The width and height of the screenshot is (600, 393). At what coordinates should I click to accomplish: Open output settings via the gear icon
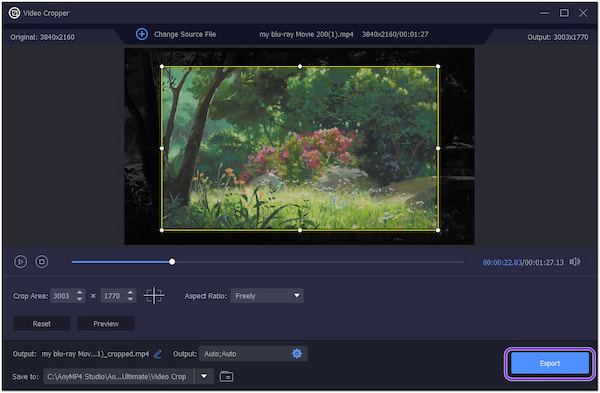click(297, 354)
